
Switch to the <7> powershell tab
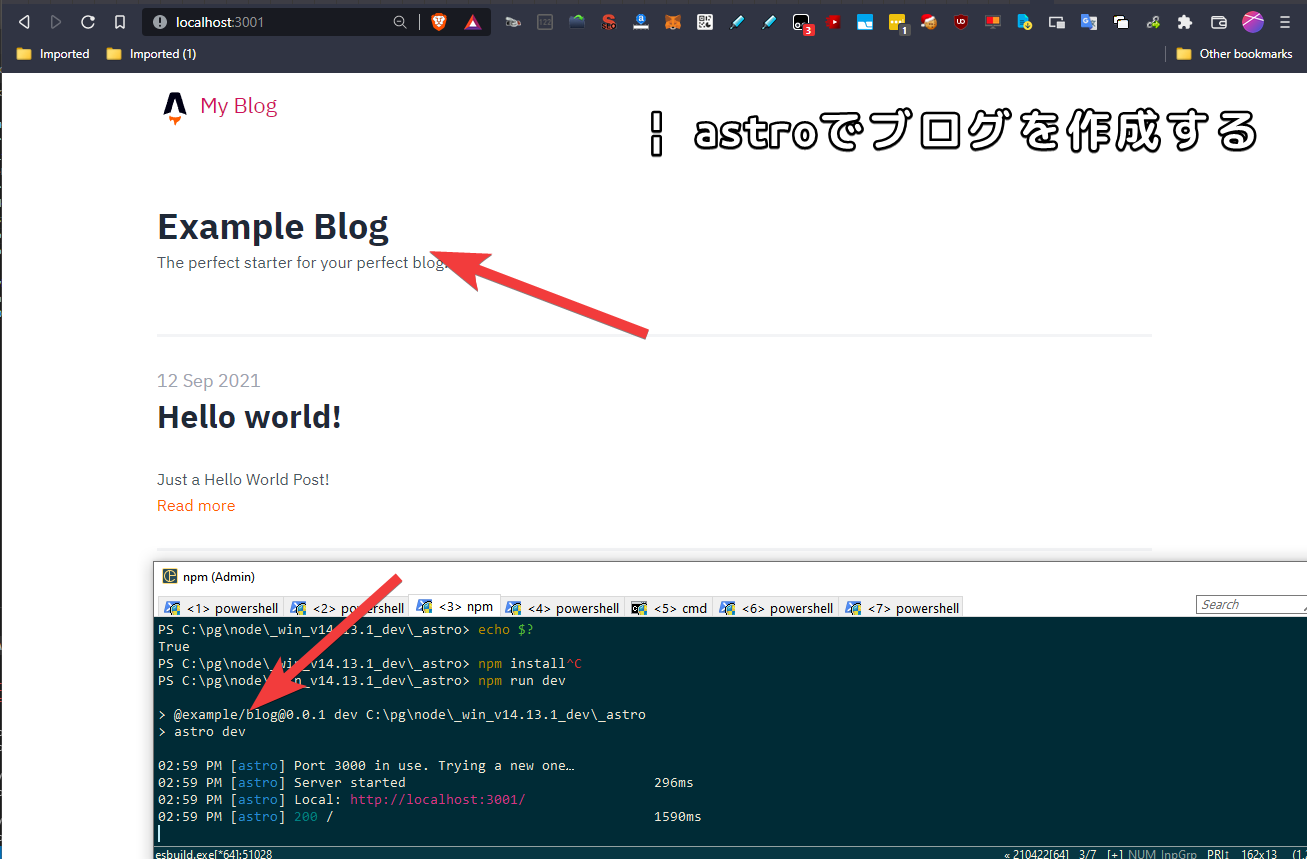click(902, 608)
